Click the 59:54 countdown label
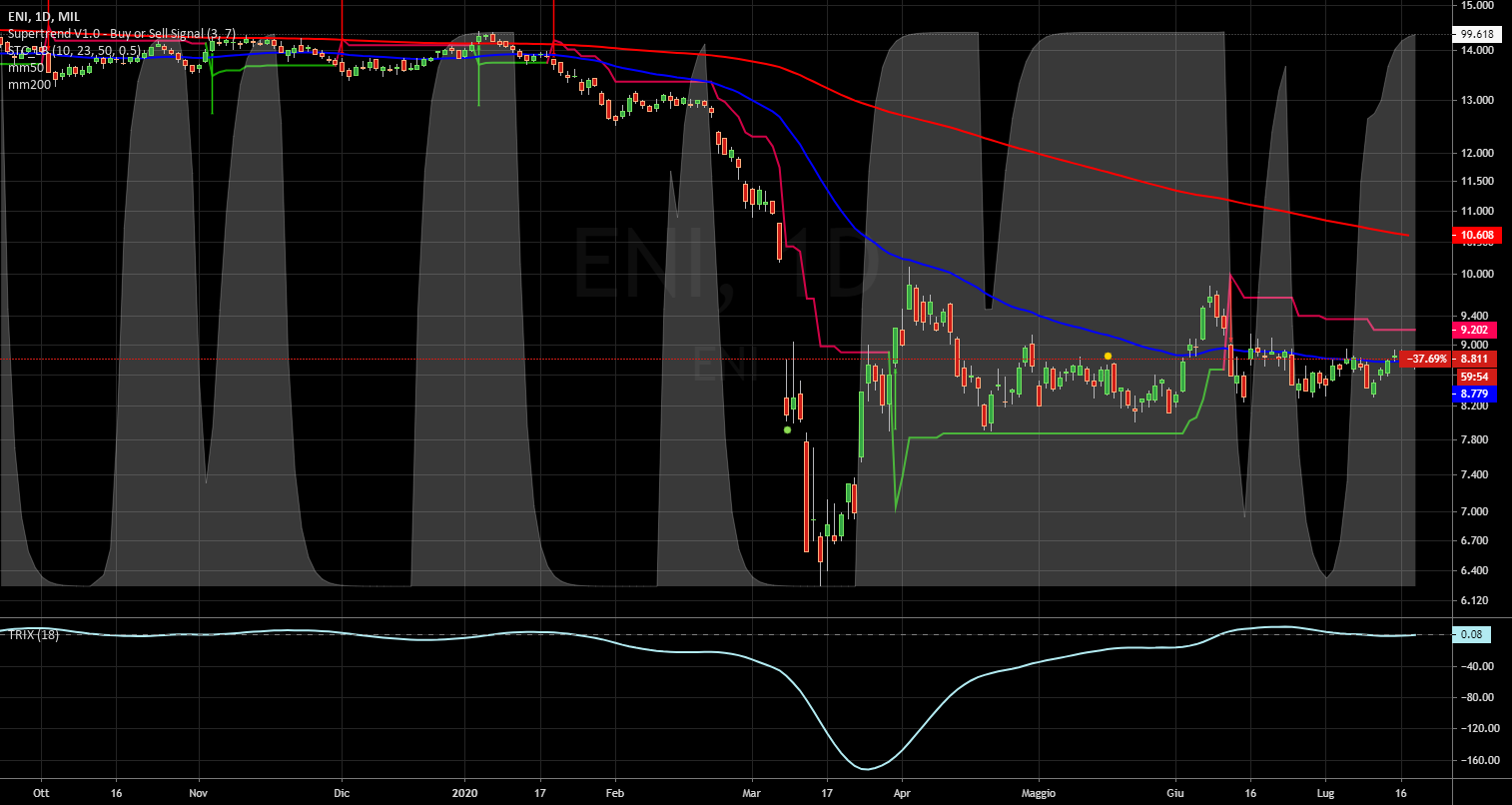This screenshot has height=805, width=1512. coord(1476,377)
